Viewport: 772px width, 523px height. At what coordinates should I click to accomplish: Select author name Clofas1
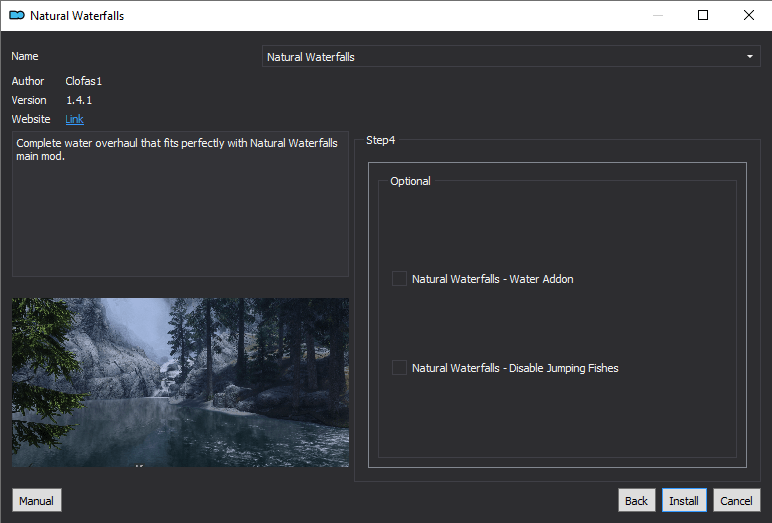(x=84, y=81)
